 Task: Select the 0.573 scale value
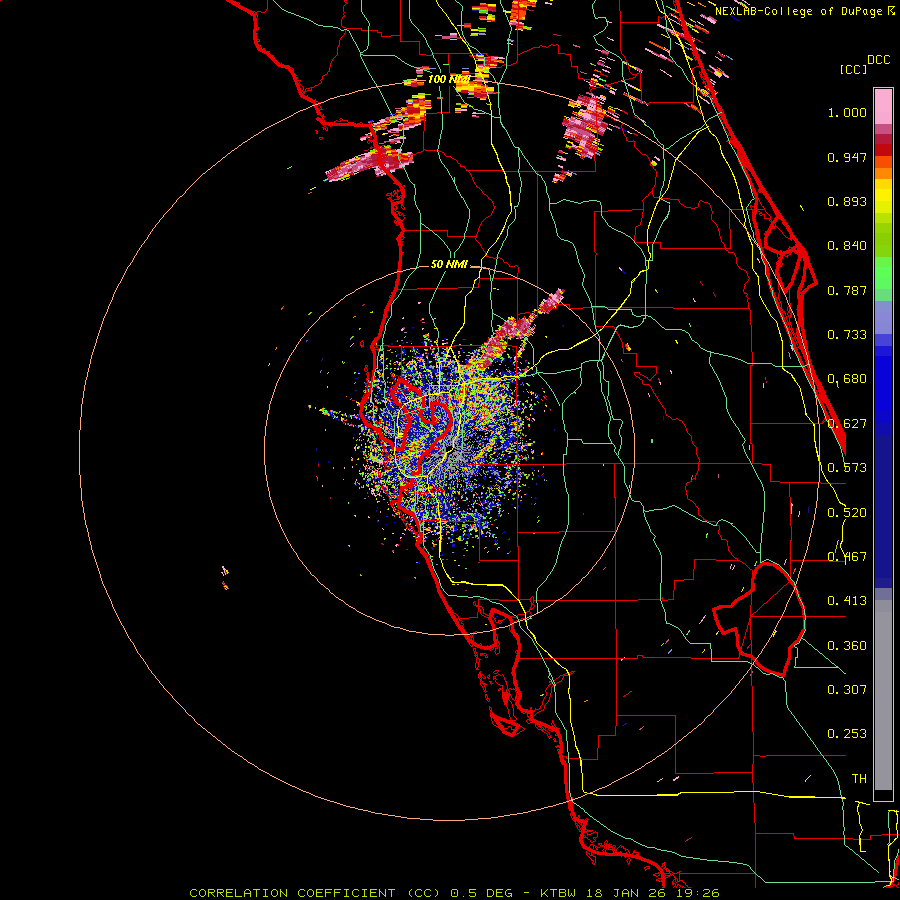847,468
